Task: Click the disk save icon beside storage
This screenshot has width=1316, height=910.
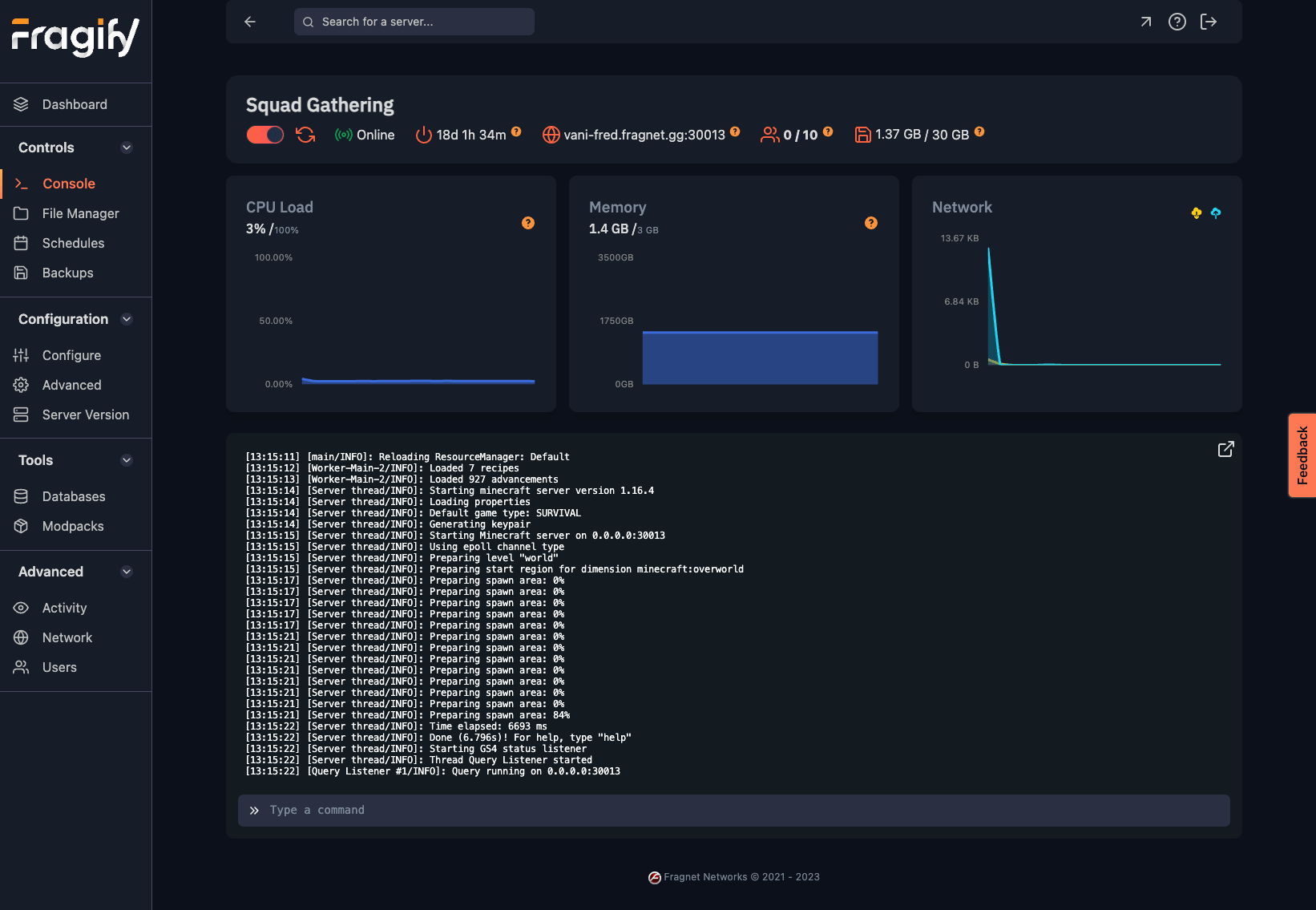Action: click(x=863, y=135)
